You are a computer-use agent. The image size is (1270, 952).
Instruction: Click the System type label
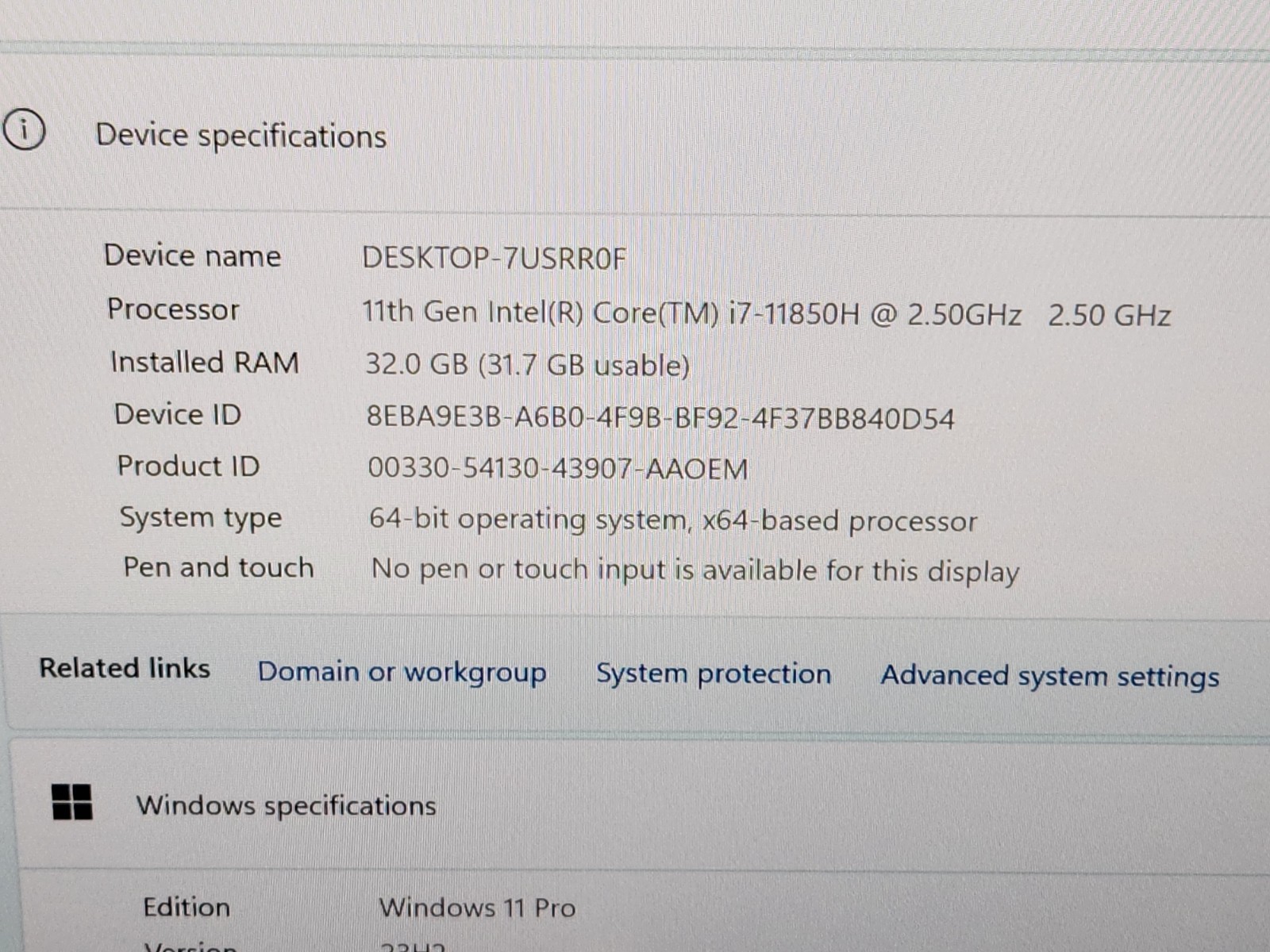(201, 517)
